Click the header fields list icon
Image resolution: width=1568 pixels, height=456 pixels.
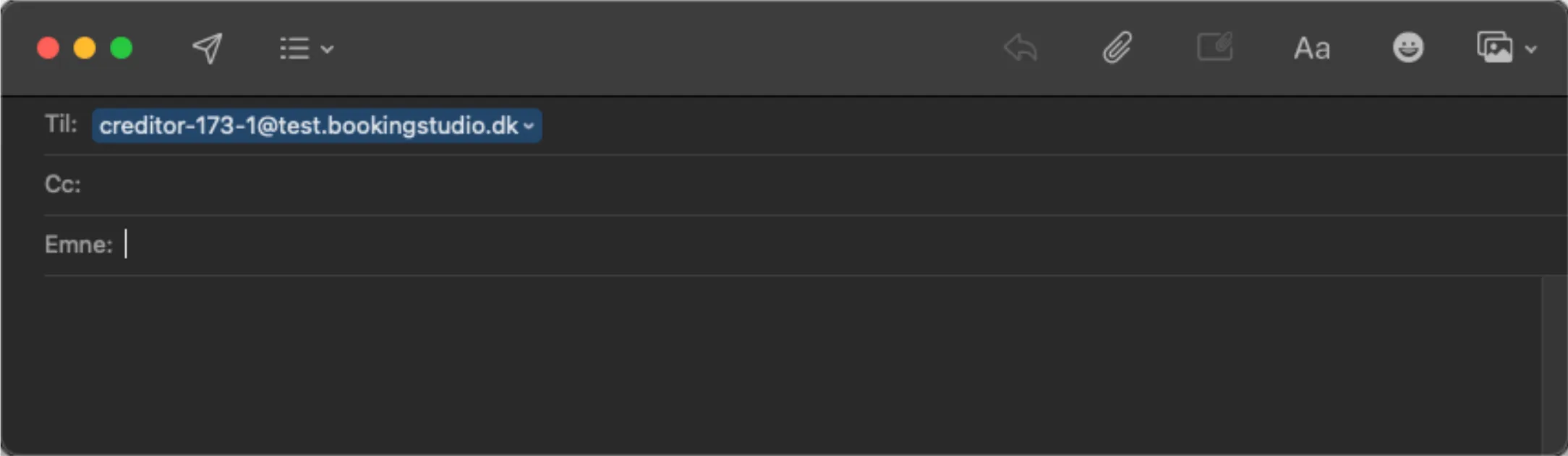[294, 48]
